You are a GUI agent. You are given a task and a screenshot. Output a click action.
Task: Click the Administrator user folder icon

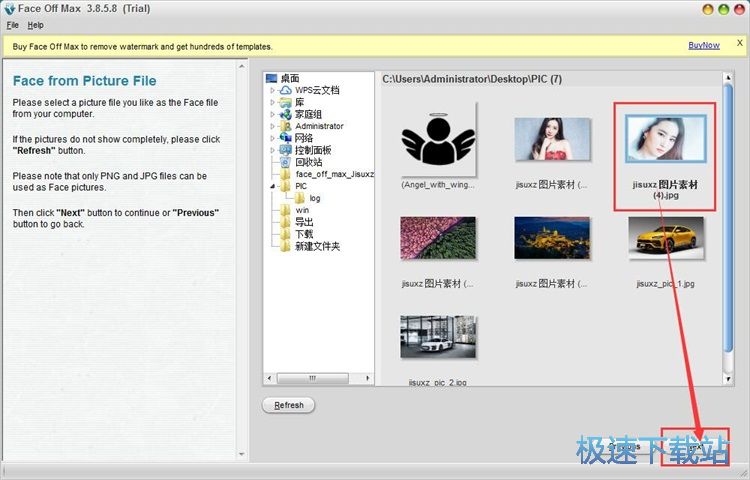click(x=286, y=126)
